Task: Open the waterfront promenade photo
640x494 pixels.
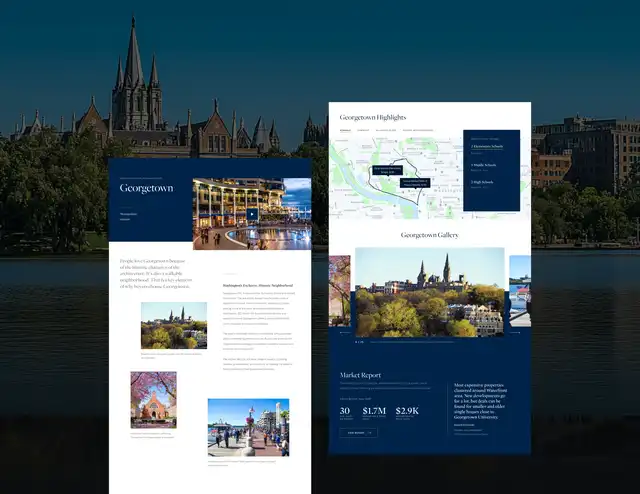Action: pyautogui.click(x=248, y=427)
